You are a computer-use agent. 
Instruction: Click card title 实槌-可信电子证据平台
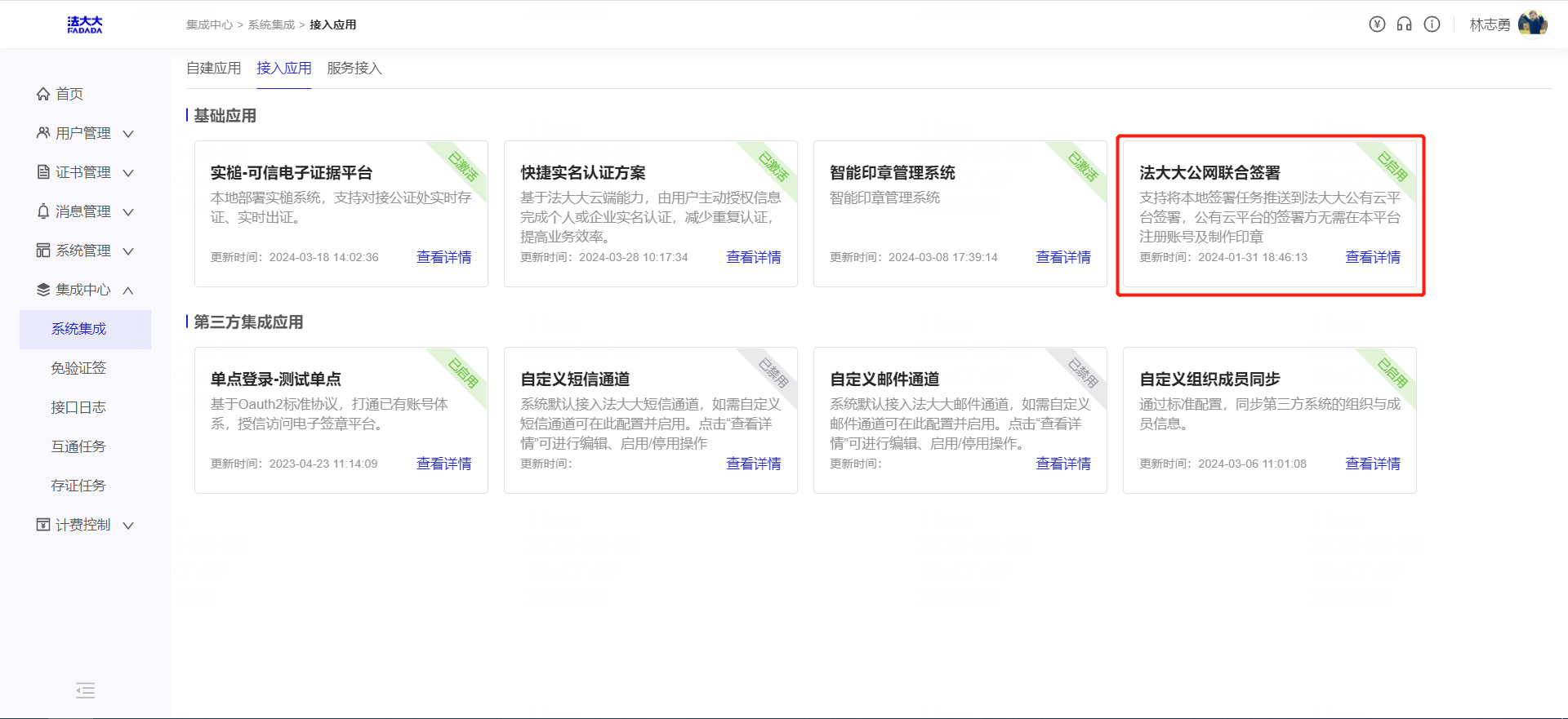pyautogui.click(x=292, y=173)
